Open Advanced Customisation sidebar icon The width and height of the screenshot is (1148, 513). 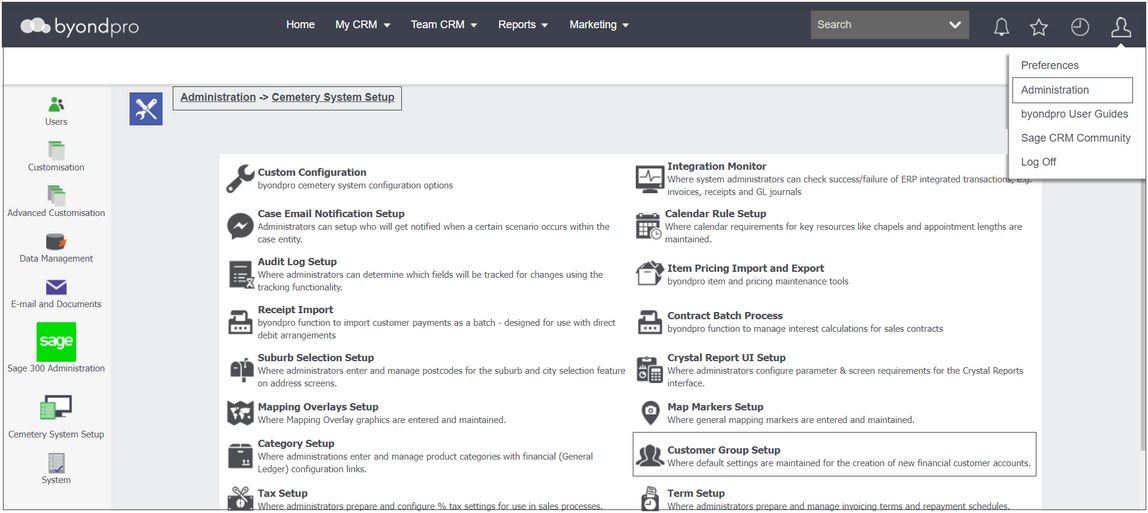[x=56, y=195]
